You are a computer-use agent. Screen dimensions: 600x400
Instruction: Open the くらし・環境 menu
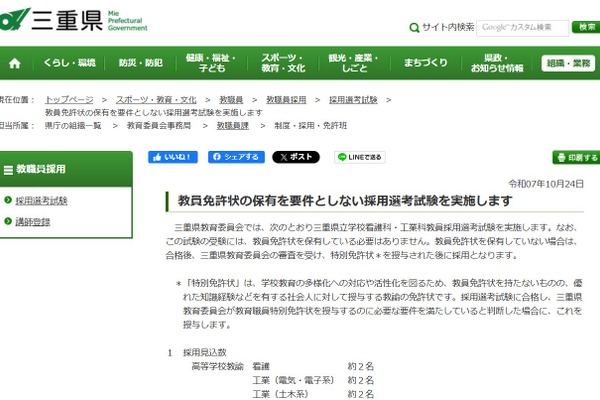tap(69, 63)
